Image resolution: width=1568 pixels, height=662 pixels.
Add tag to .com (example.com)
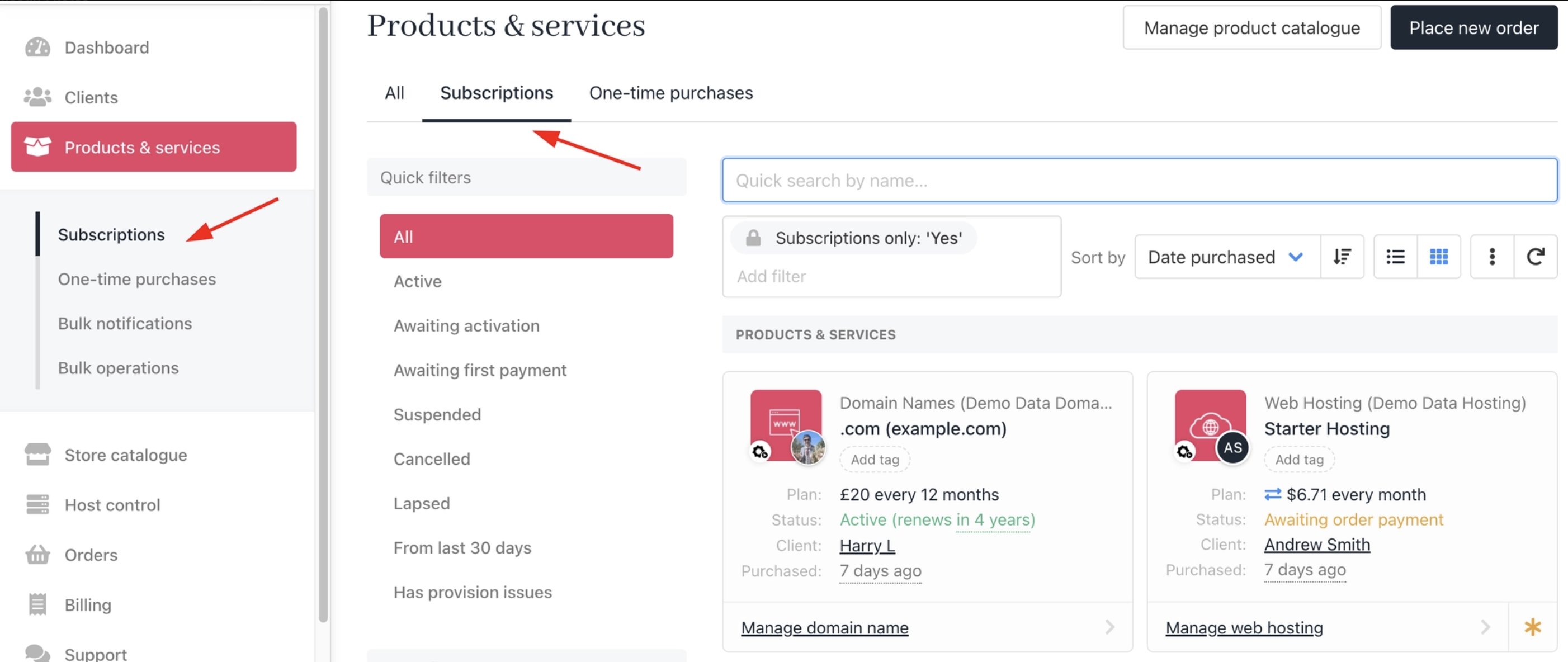tap(875, 460)
